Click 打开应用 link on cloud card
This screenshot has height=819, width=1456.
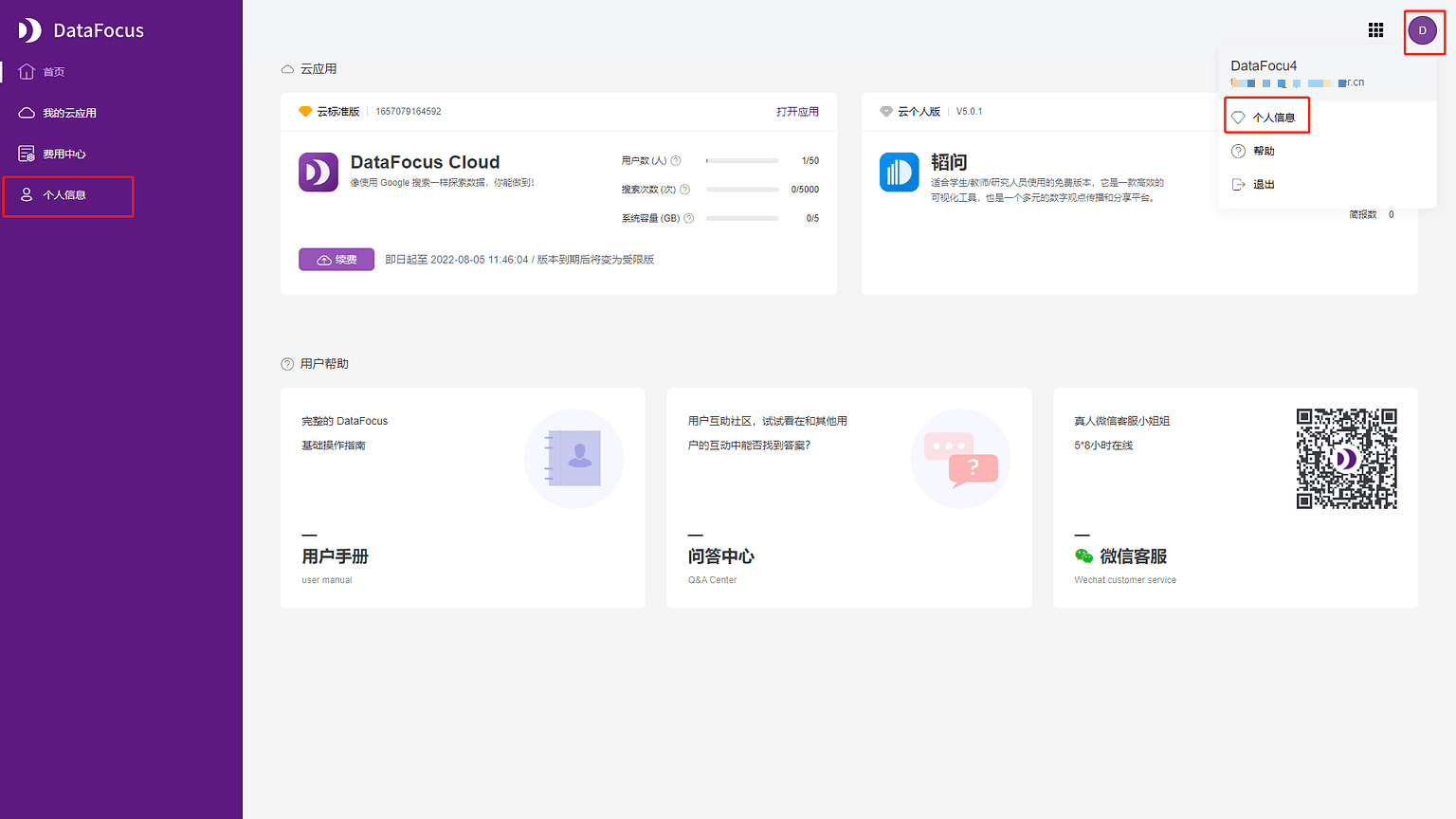tap(797, 112)
